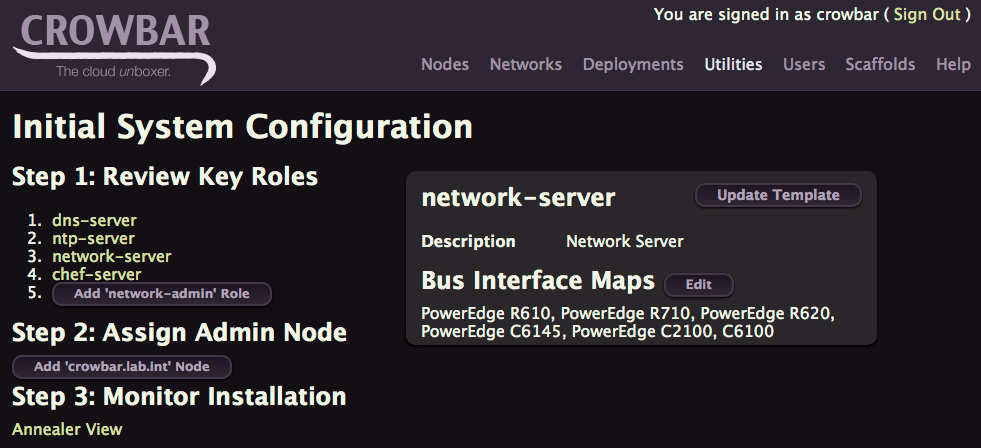Open the Utilities menu

[733, 64]
